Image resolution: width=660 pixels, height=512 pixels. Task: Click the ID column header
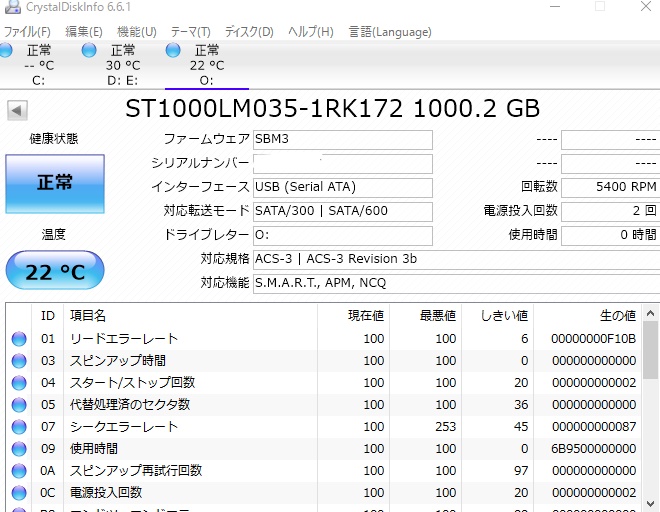pos(48,315)
